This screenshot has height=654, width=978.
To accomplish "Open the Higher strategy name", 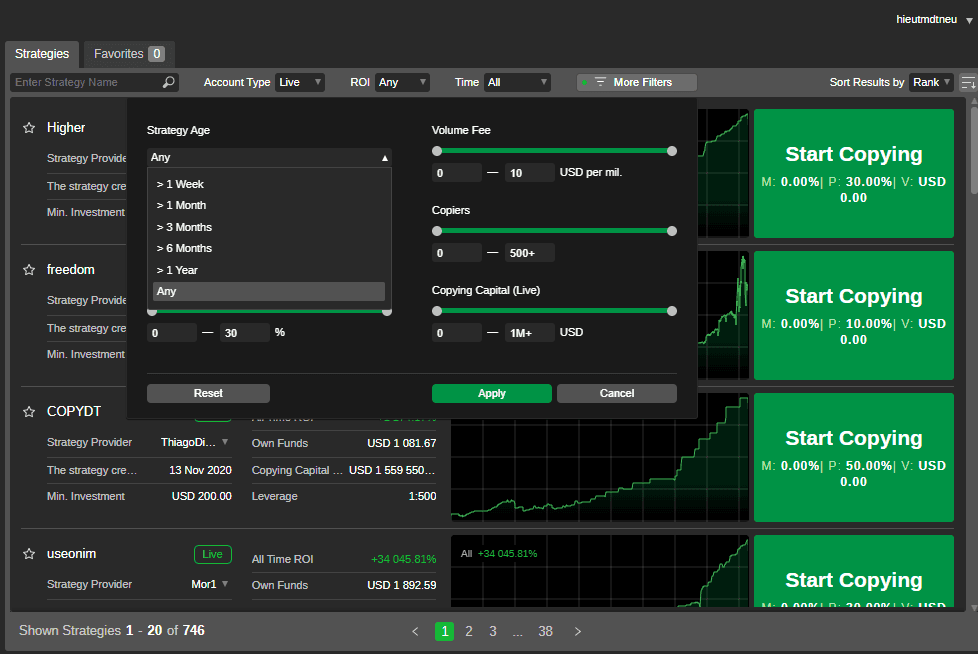I will [65, 128].
